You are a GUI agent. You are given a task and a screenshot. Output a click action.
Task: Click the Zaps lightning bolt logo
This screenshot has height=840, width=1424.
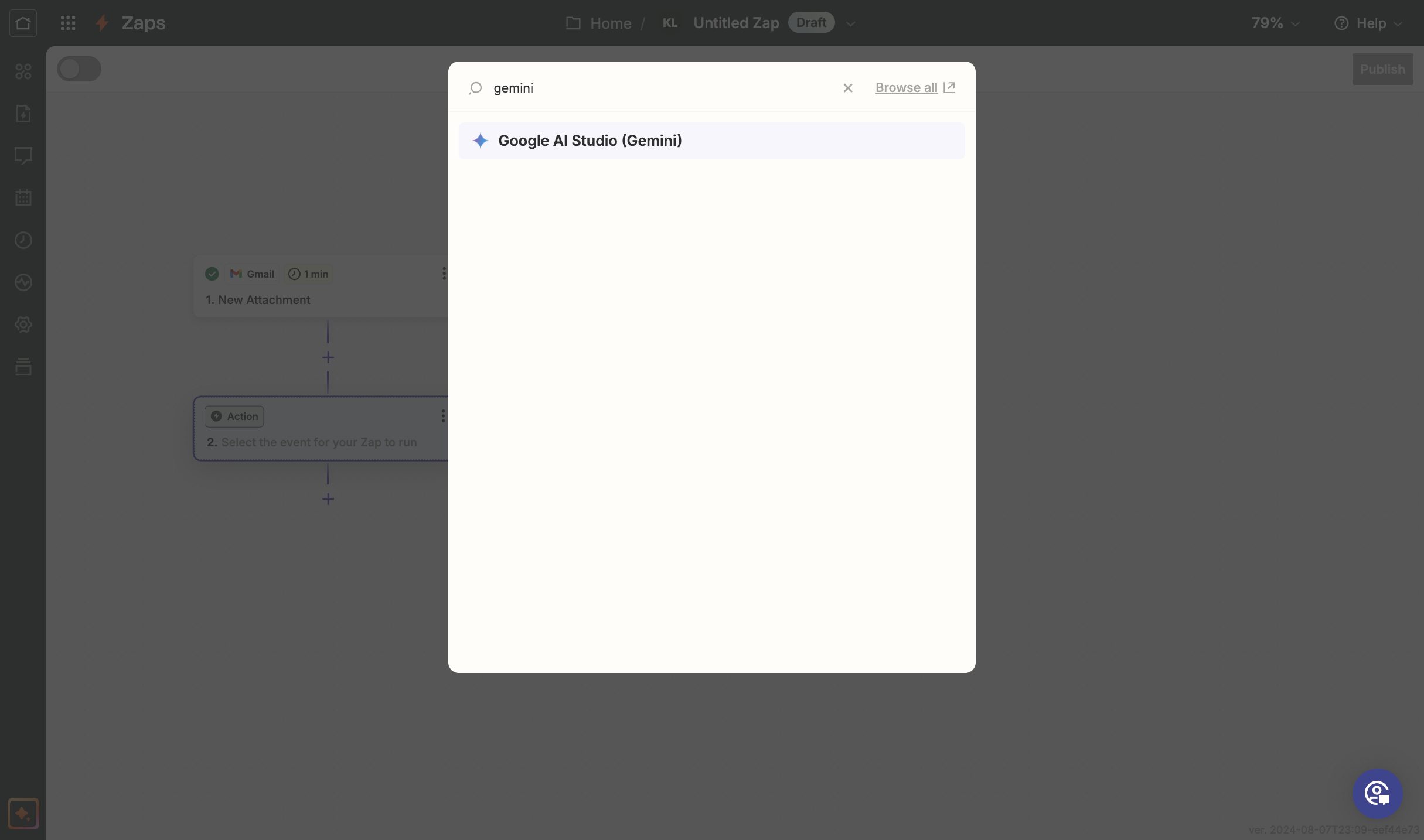tap(102, 23)
